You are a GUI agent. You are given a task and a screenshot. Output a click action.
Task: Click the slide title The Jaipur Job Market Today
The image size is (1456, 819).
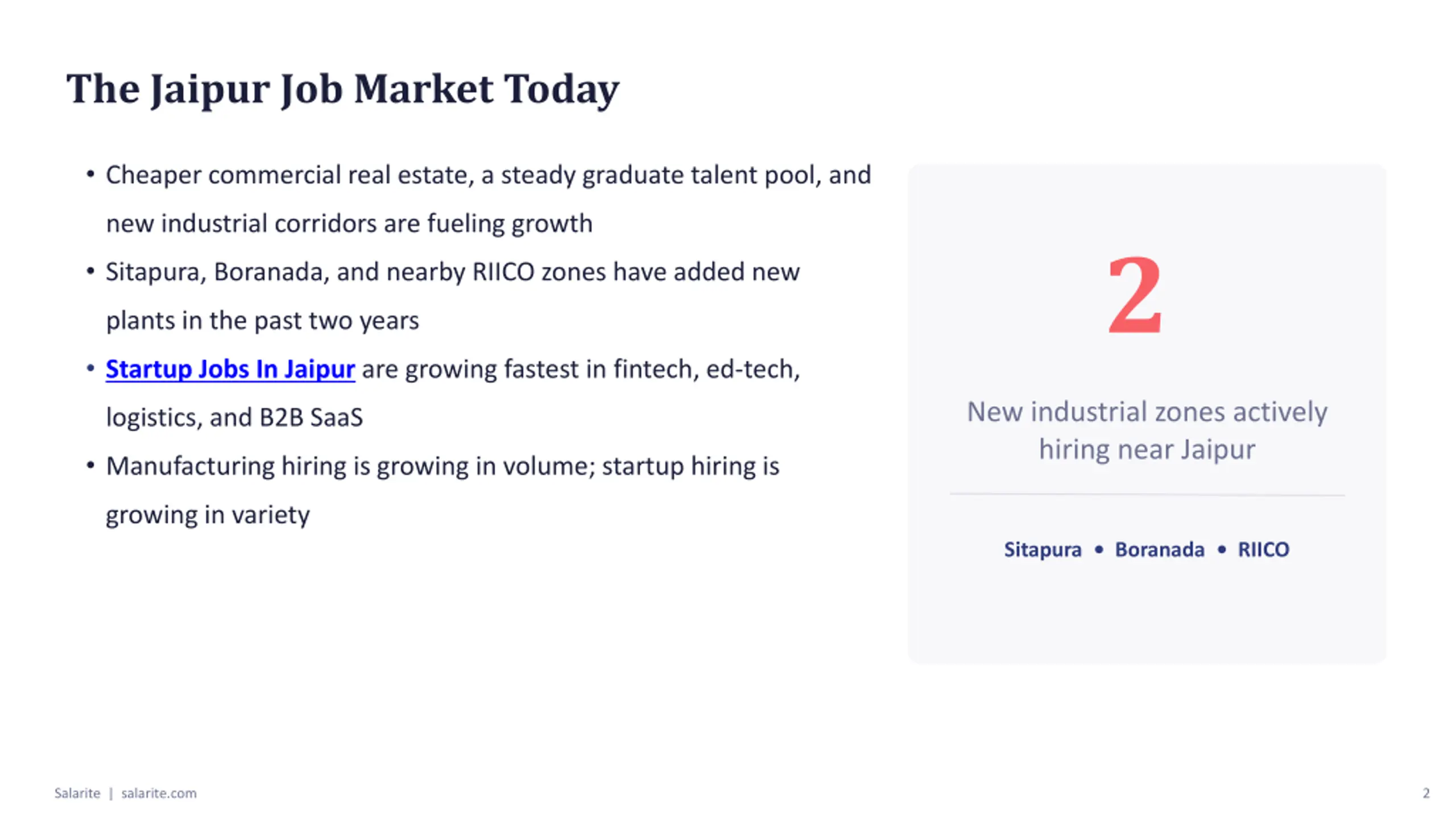342,89
